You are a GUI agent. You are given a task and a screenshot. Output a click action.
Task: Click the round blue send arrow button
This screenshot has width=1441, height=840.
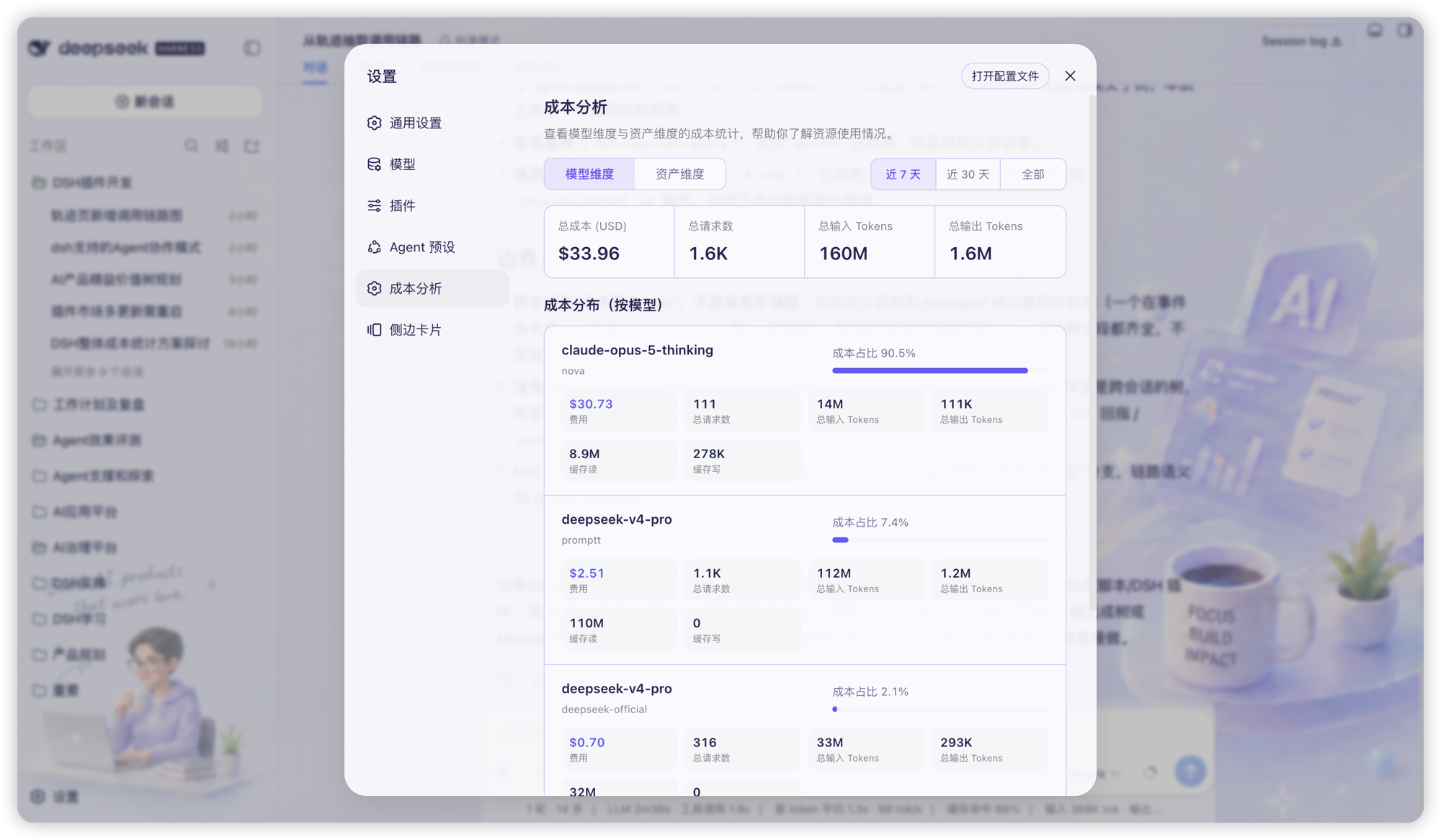pyautogui.click(x=1190, y=771)
